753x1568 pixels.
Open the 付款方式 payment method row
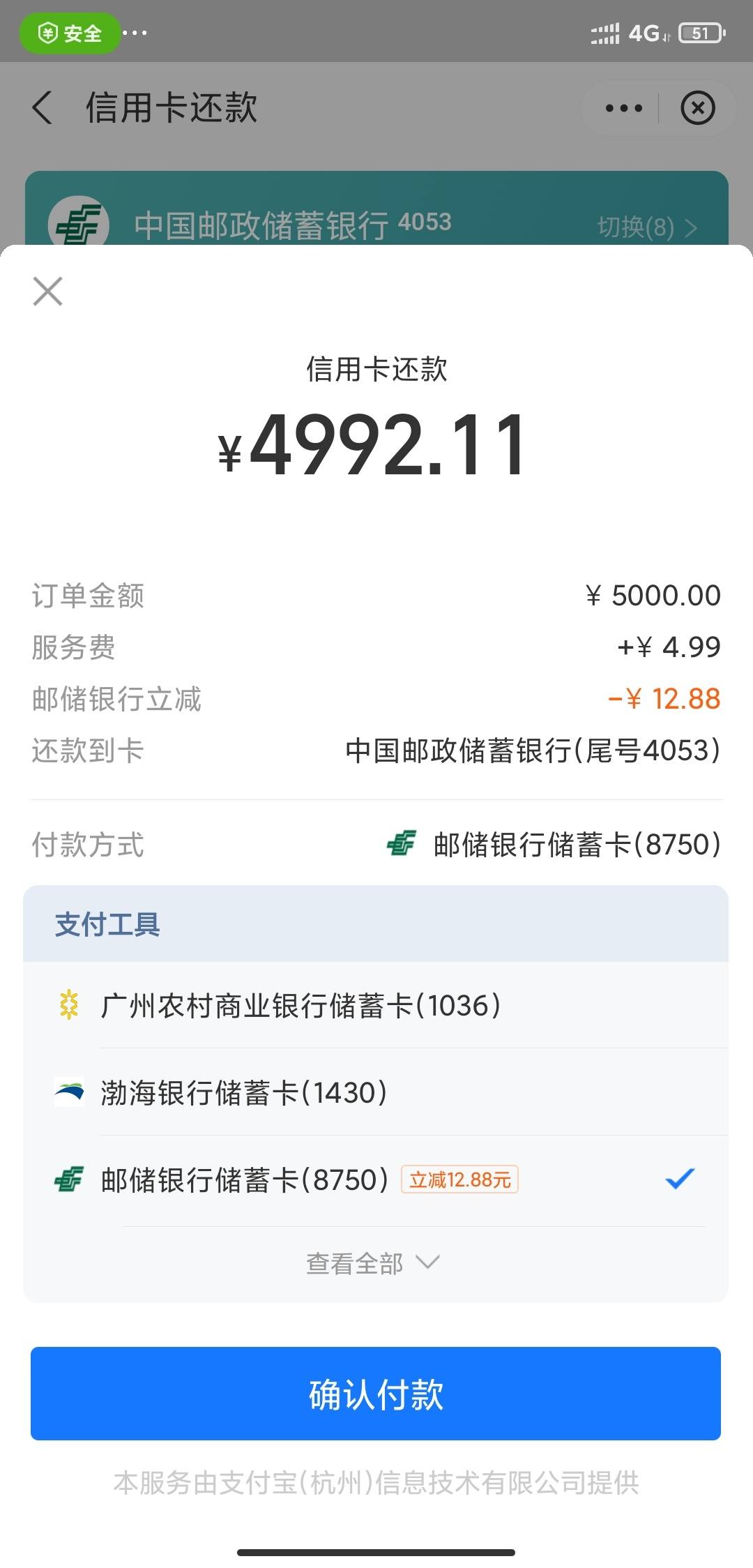point(376,844)
